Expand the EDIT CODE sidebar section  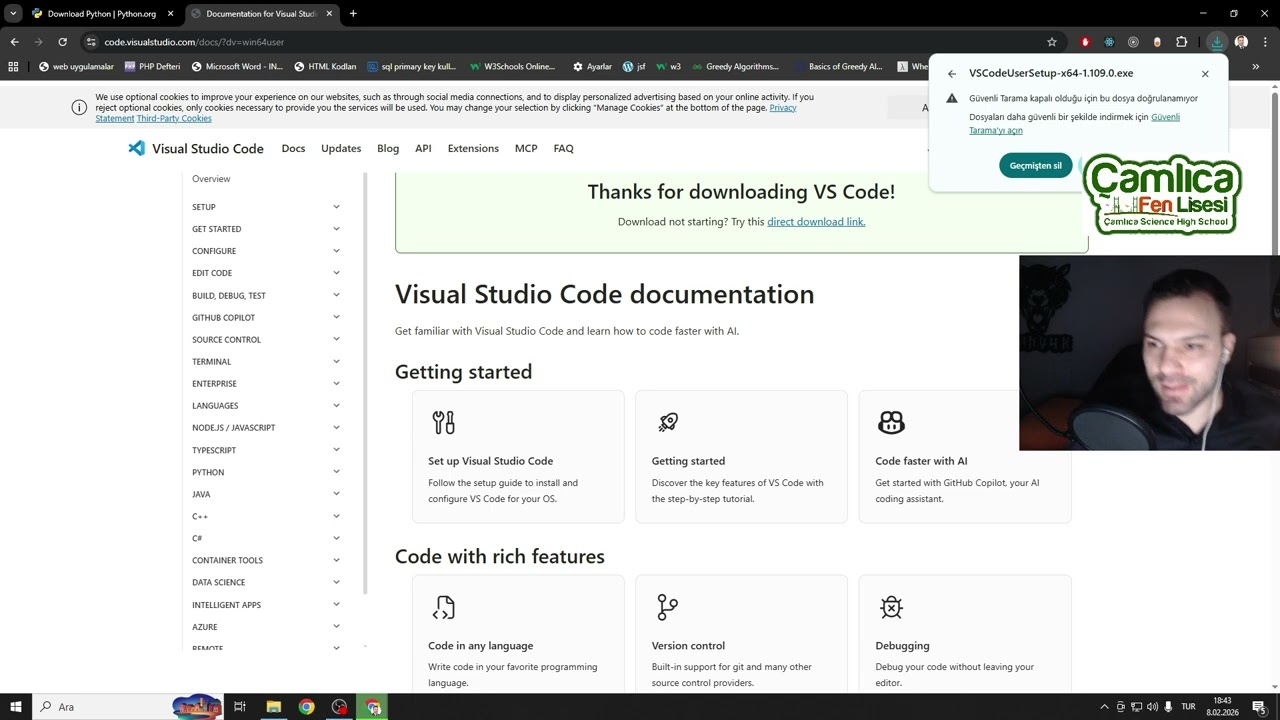[266, 273]
